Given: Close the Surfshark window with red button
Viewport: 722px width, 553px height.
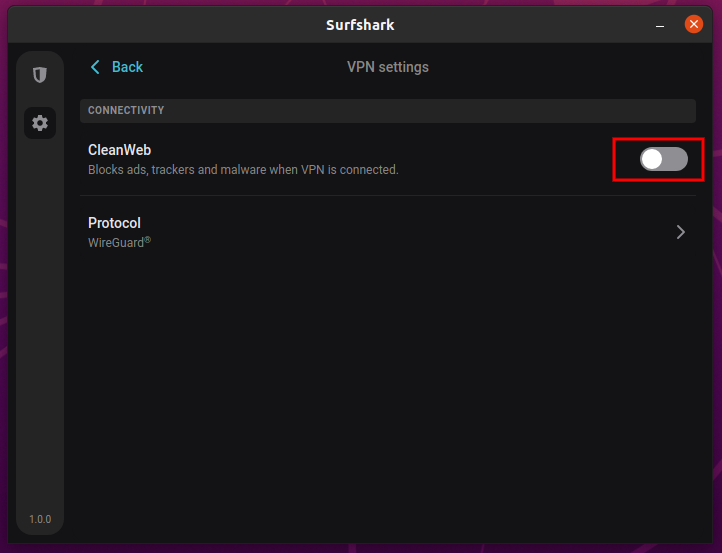Looking at the screenshot, I should [693, 24].
